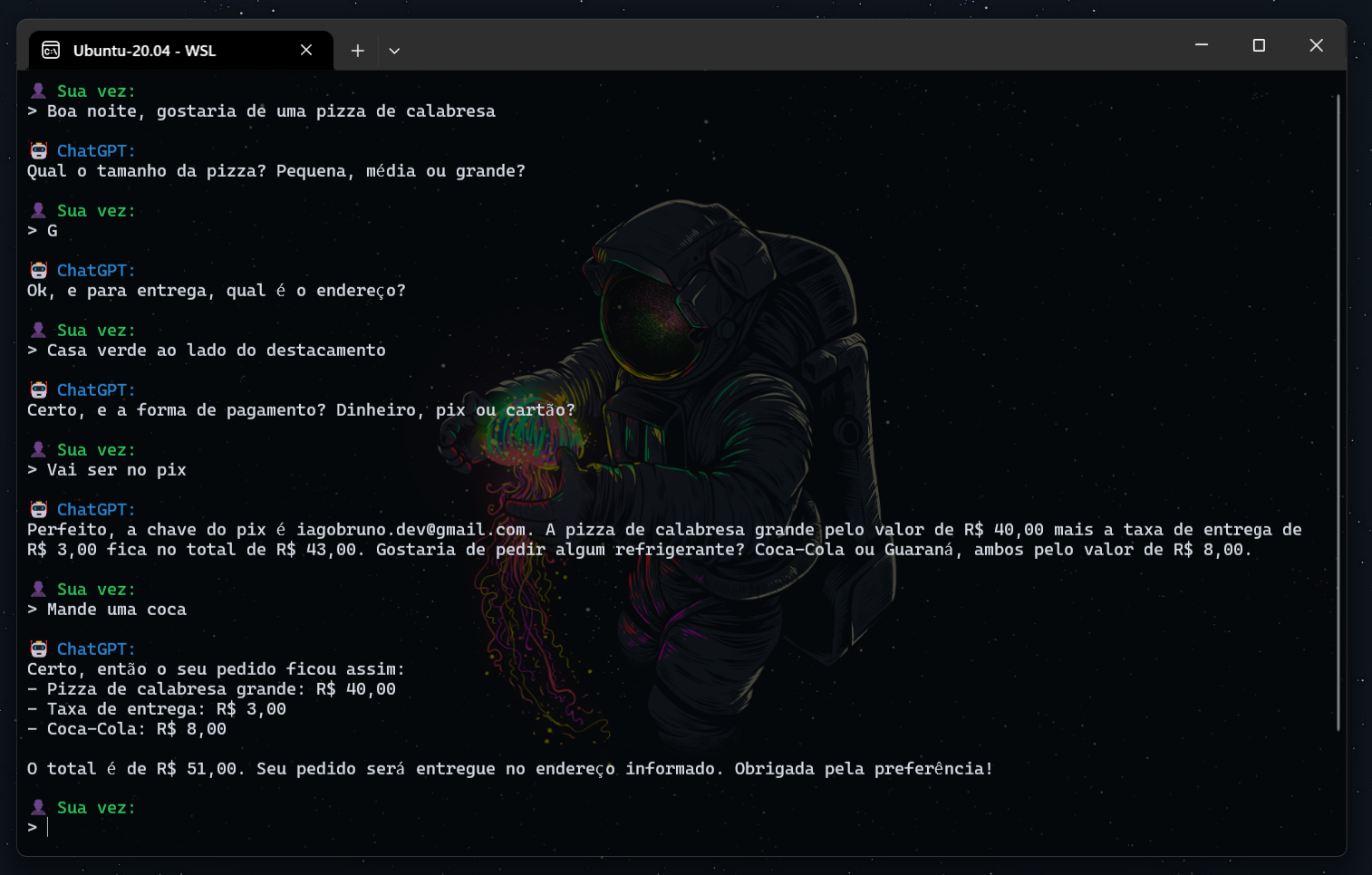Close the terminal window
This screenshot has width=1372, height=875.
tap(1317, 45)
